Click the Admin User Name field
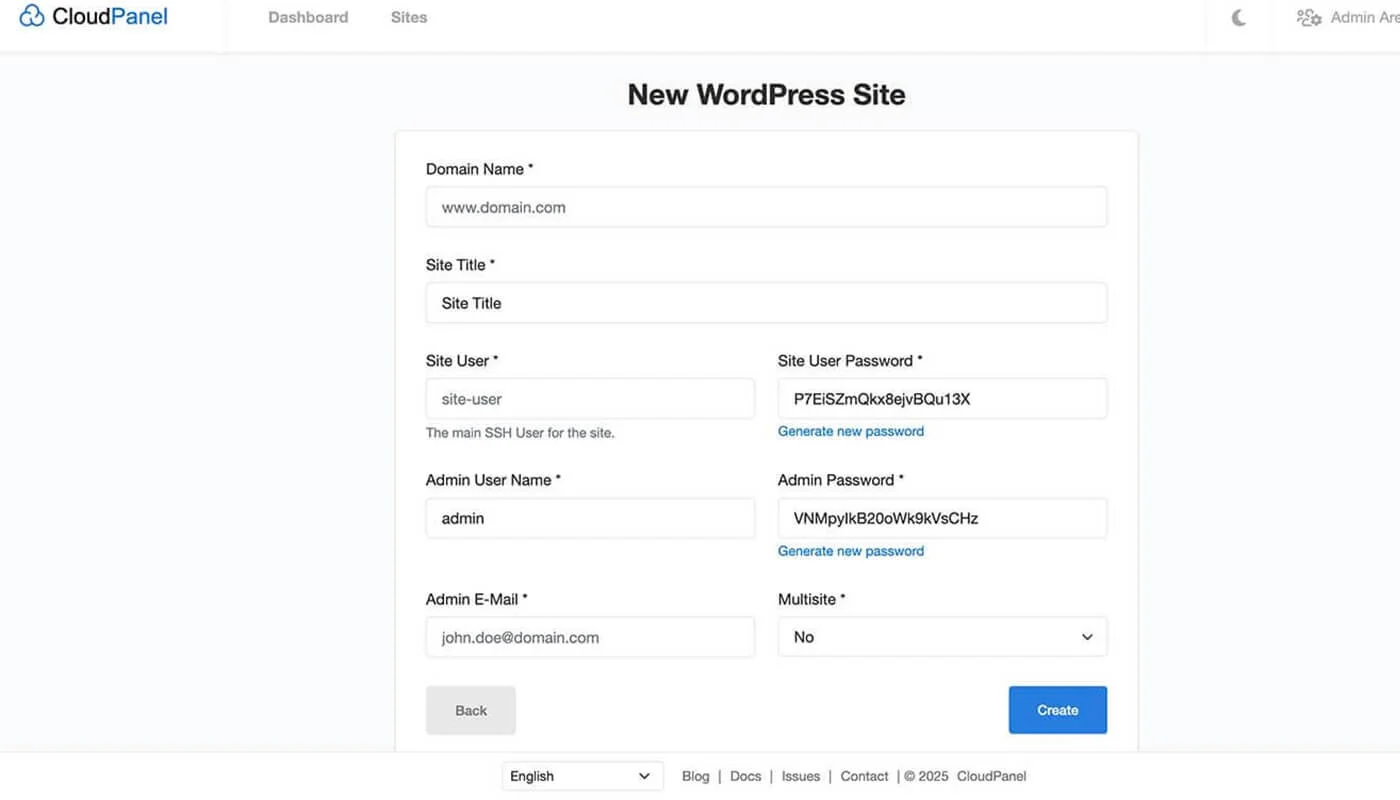Image resolution: width=1400 pixels, height=800 pixels. pos(590,518)
